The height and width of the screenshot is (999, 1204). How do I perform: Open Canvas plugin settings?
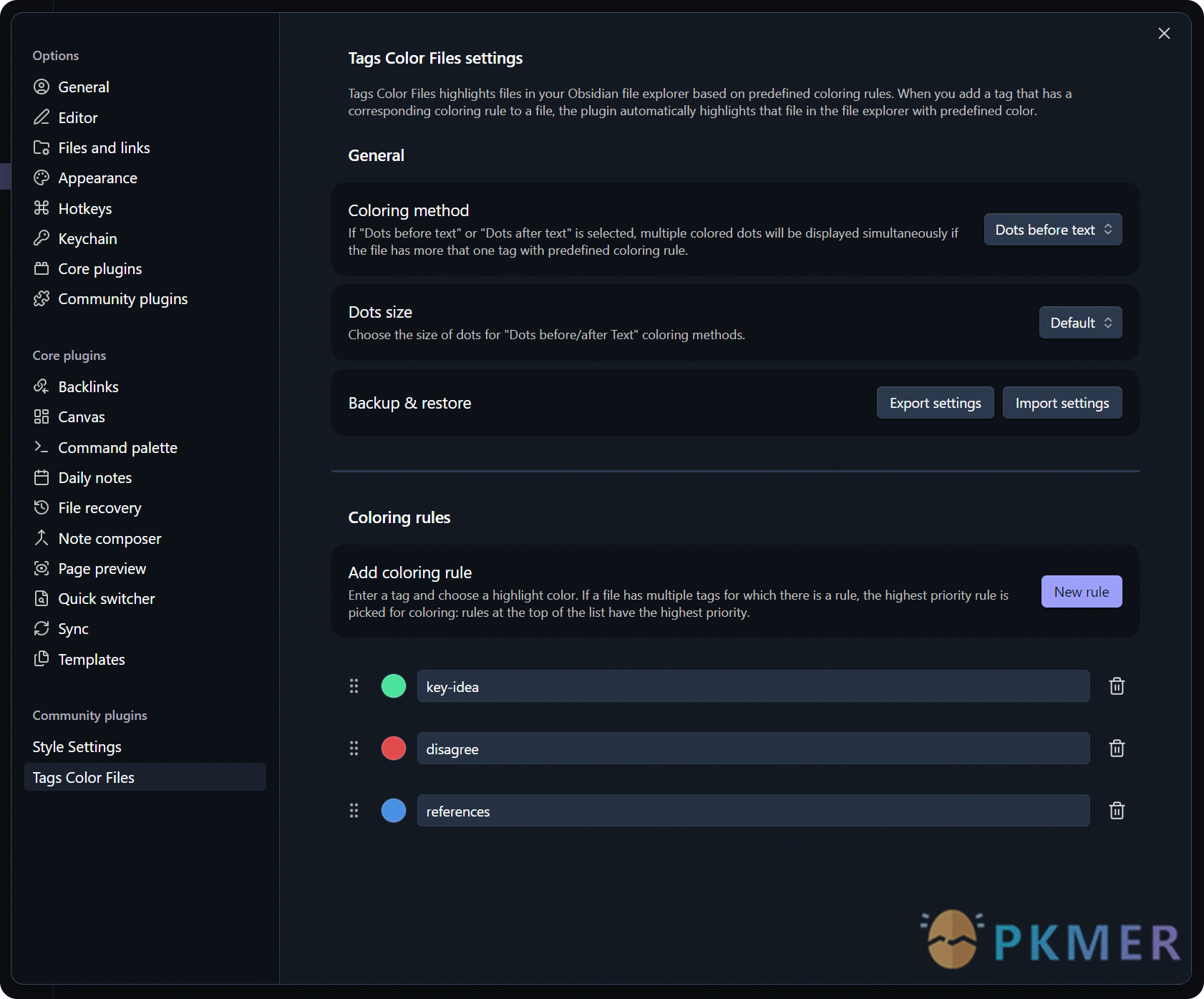click(x=145, y=417)
